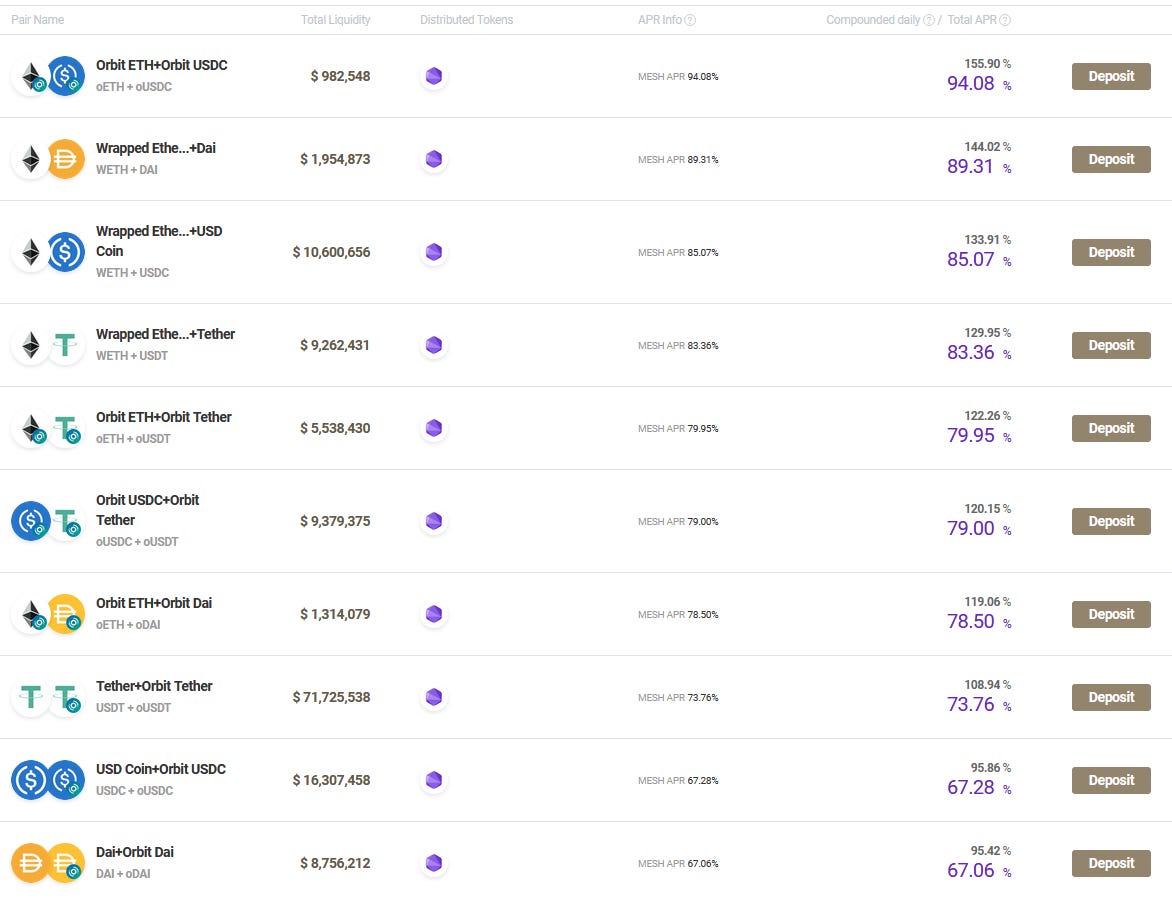Image resolution: width=1172 pixels, height=899 pixels.
Task: Click MESH token icon in WETH + USDC row
Action: [x=434, y=252]
